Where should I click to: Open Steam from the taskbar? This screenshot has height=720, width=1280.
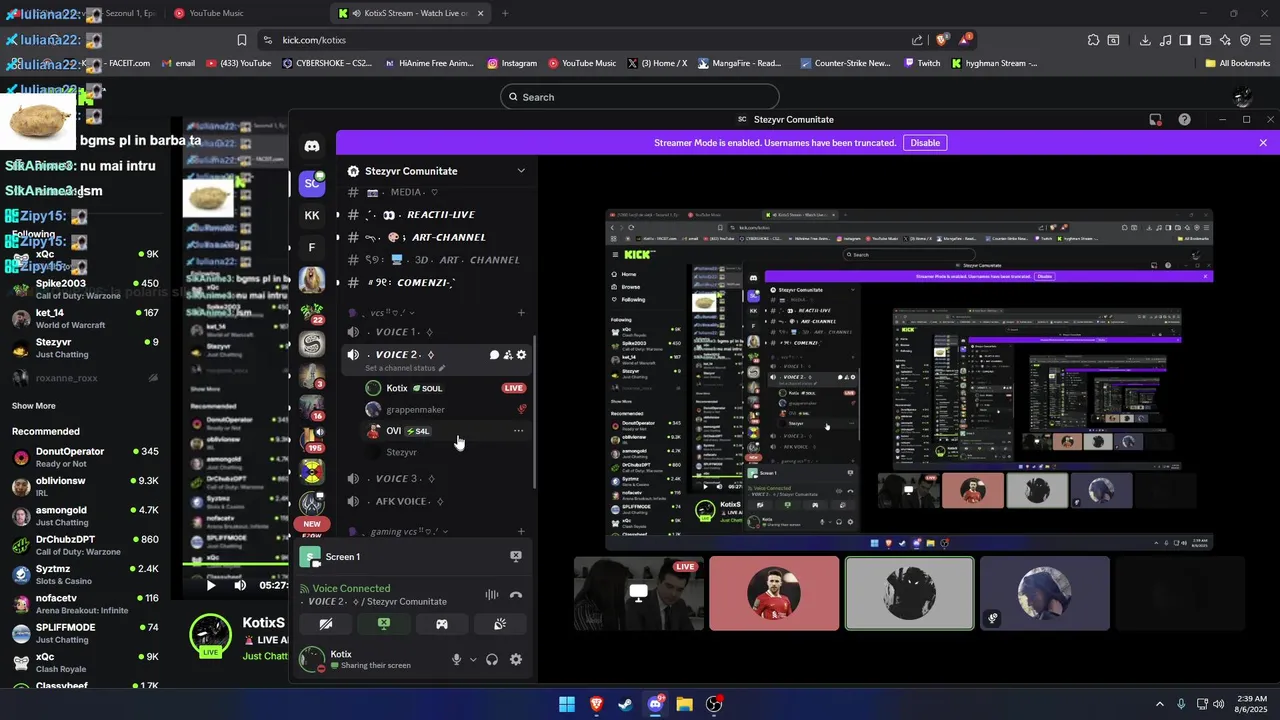(x=625, y=704)
